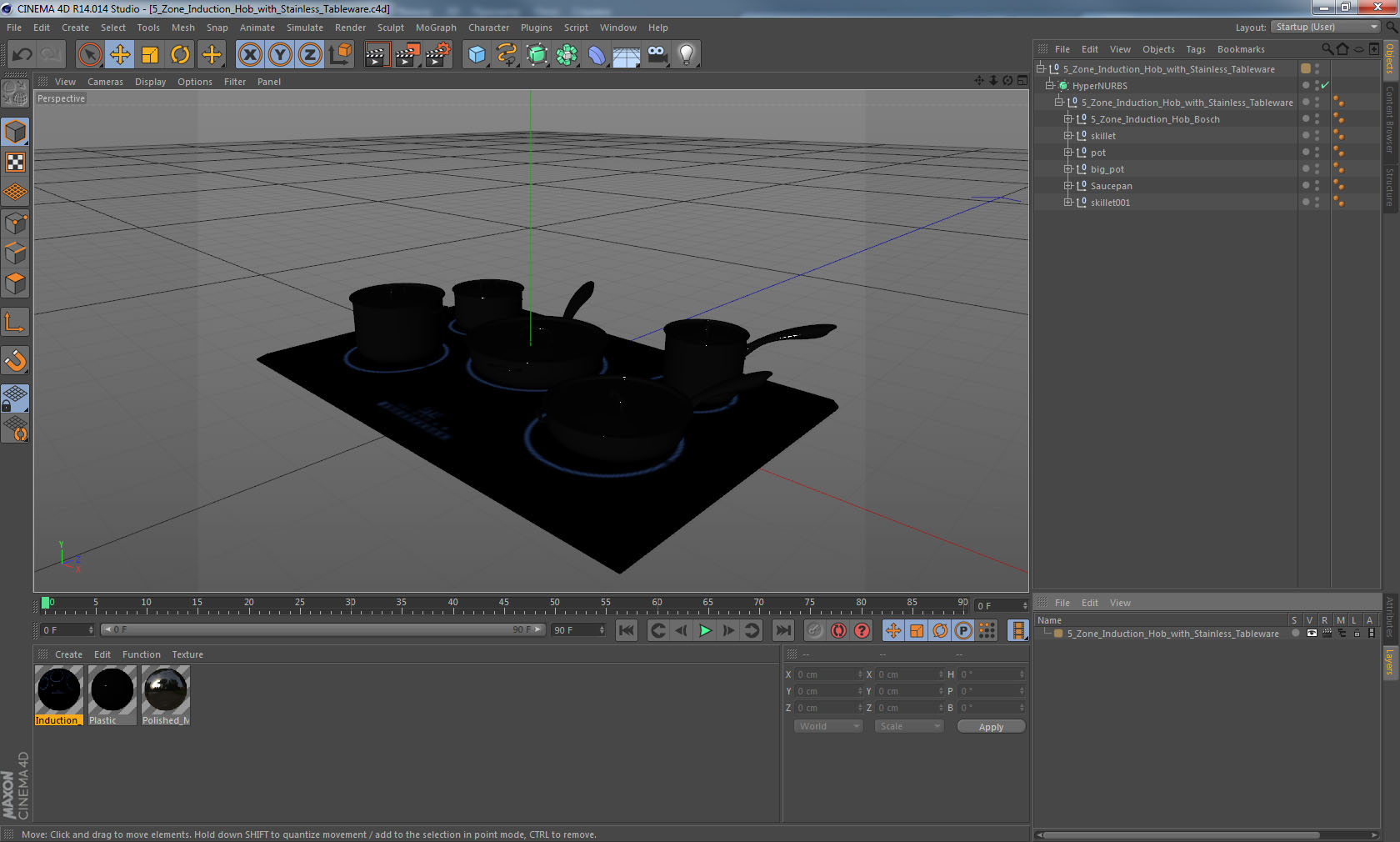Render active view icon
Screen dimensions: 1400x842
point(377,55)
